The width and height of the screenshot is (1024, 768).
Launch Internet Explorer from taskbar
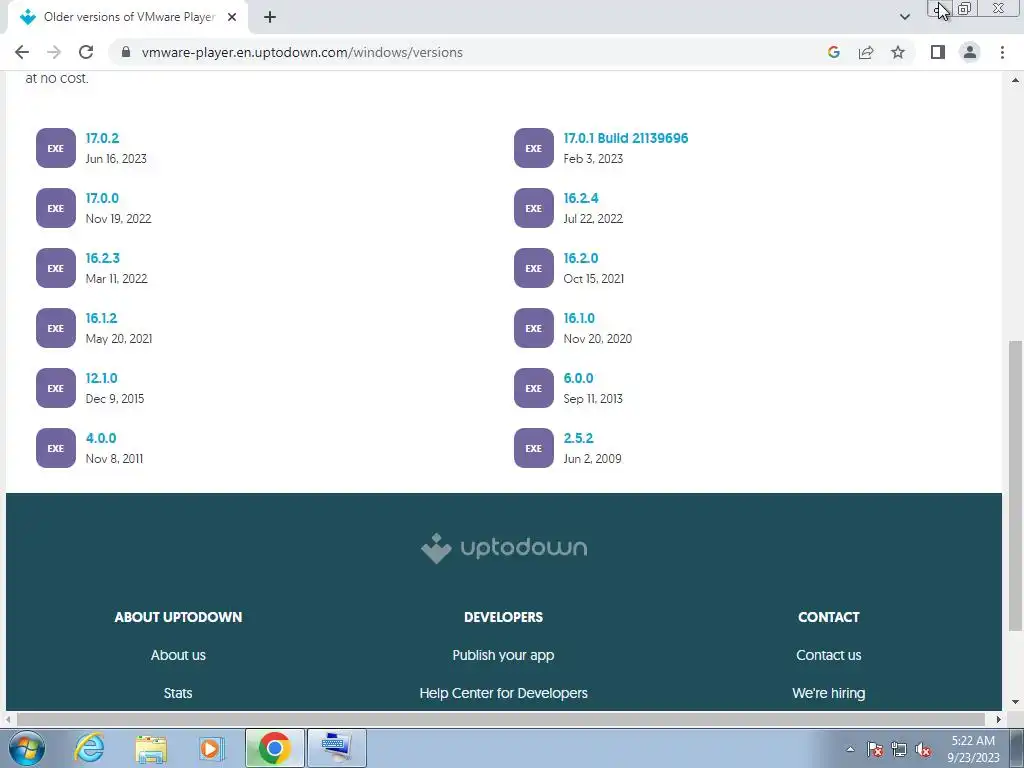89,748
